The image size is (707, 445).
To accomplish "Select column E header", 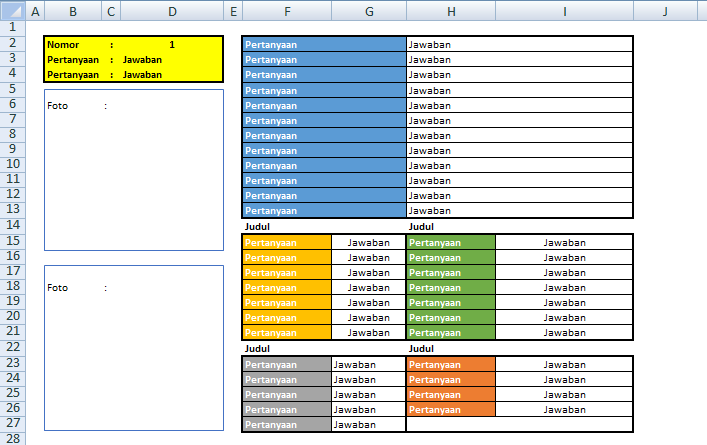I will 233,11.
